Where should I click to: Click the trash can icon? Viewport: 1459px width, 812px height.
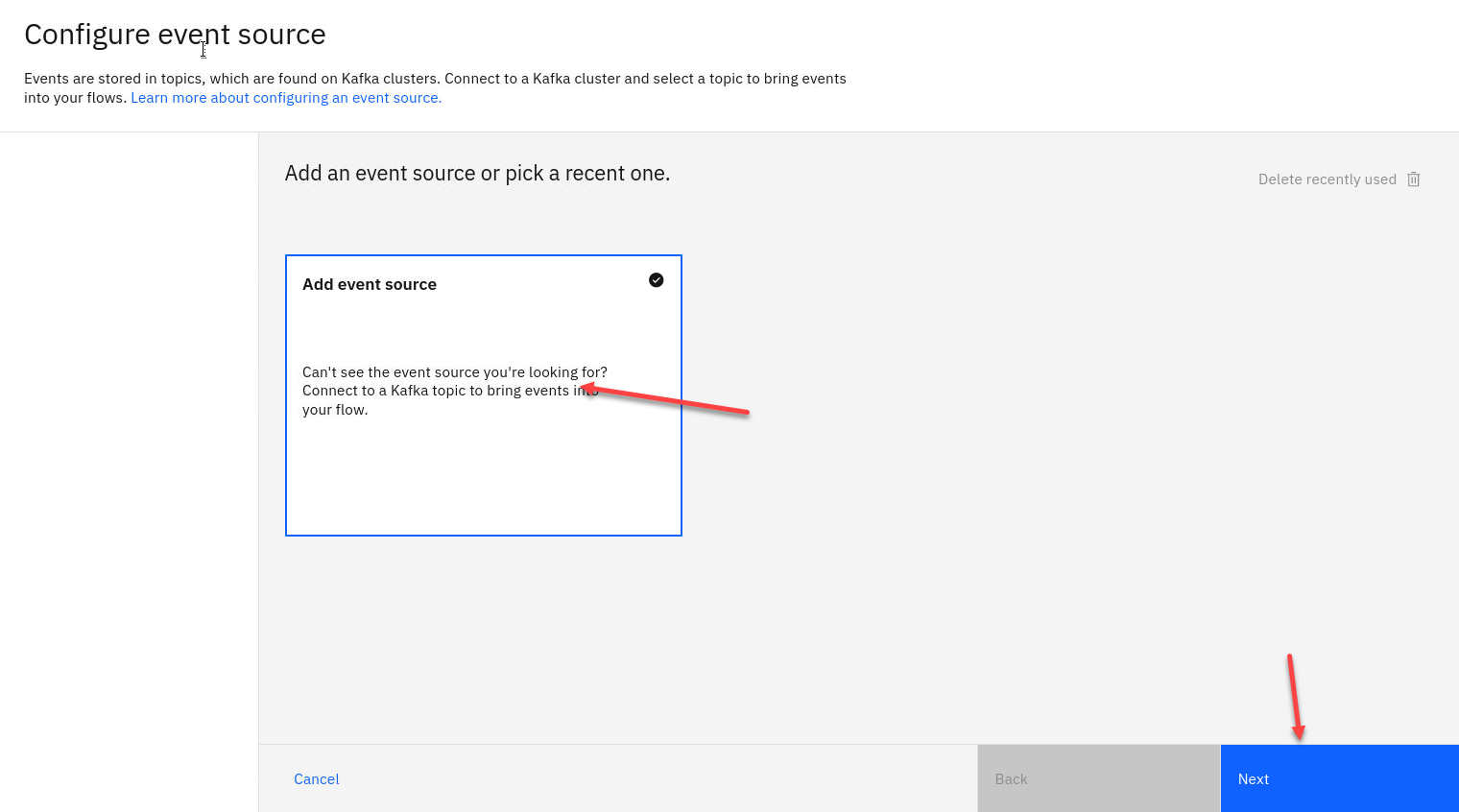(1413, 179)
